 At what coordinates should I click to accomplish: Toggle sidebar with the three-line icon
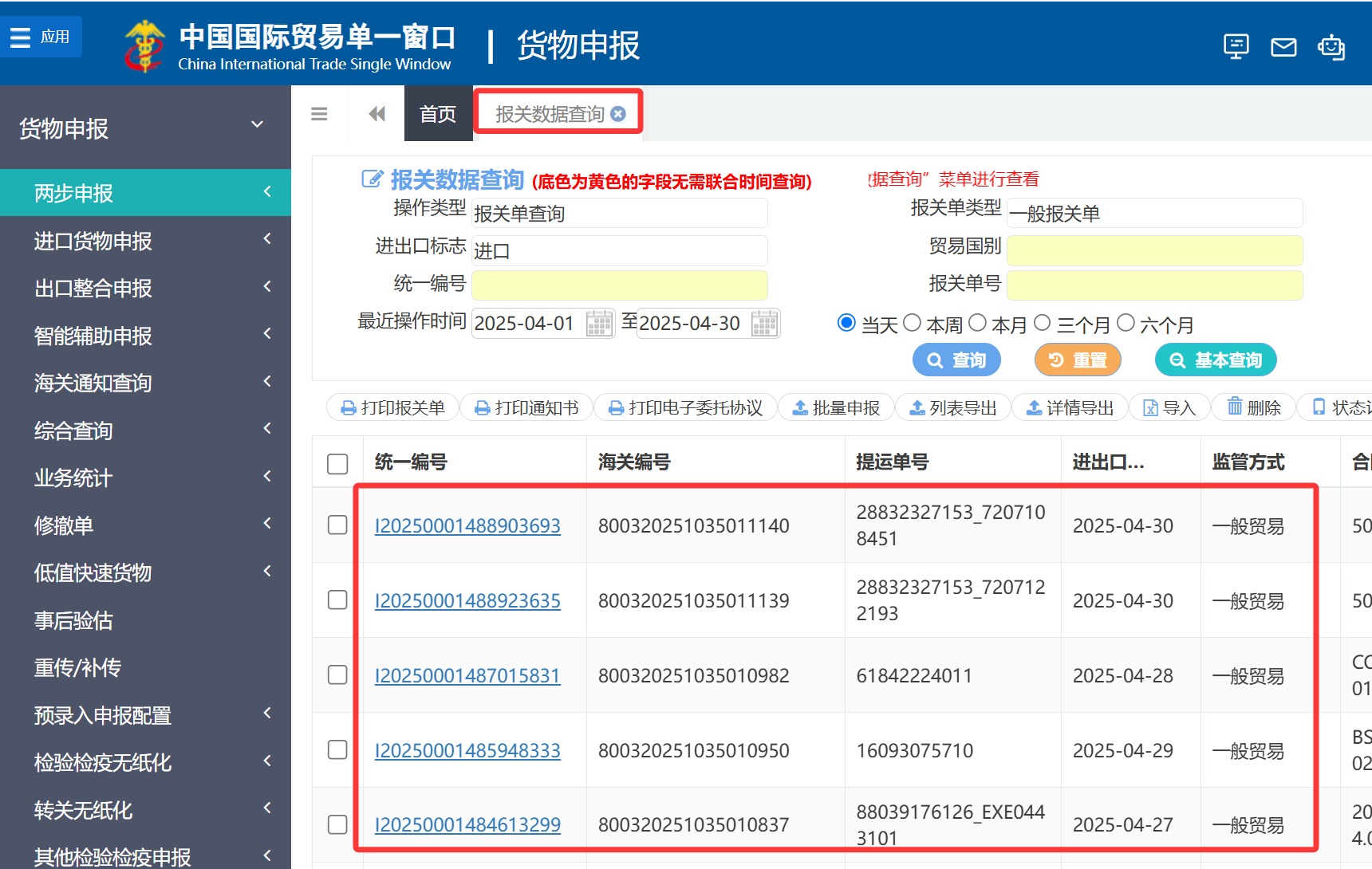point(319,114)
